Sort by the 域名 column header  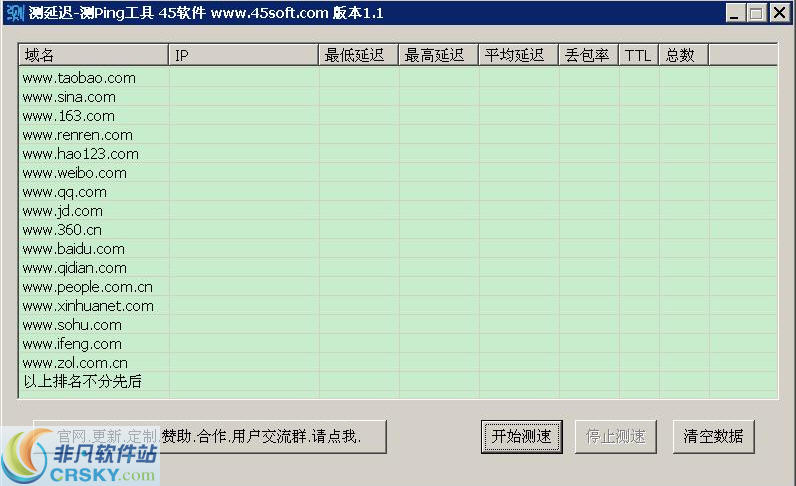click(x=93, y=55)
